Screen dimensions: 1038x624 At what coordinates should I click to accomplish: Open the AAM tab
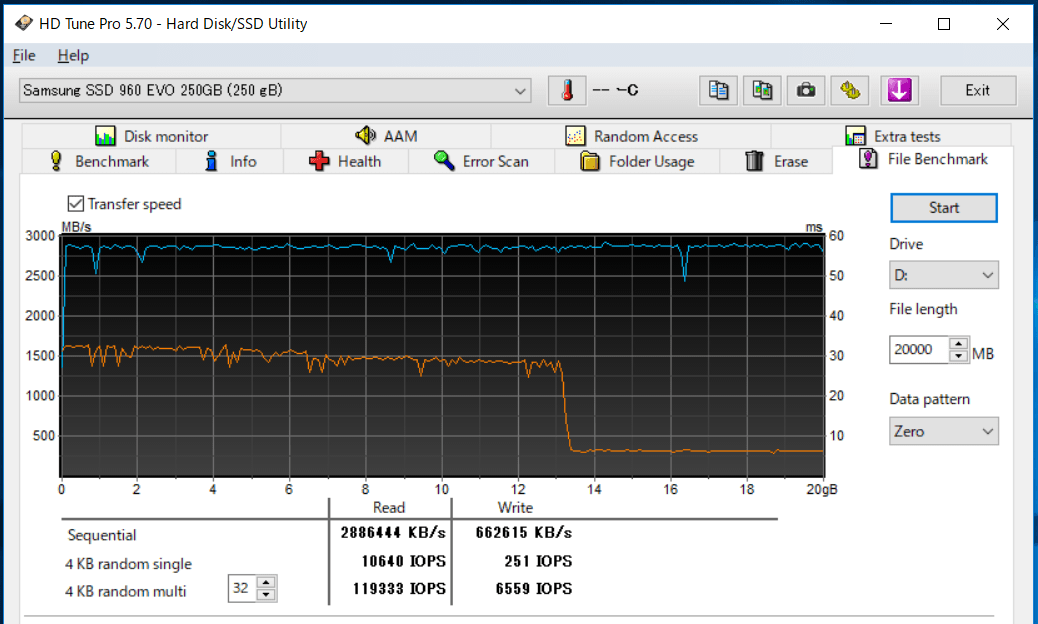(x=386, y=136)
